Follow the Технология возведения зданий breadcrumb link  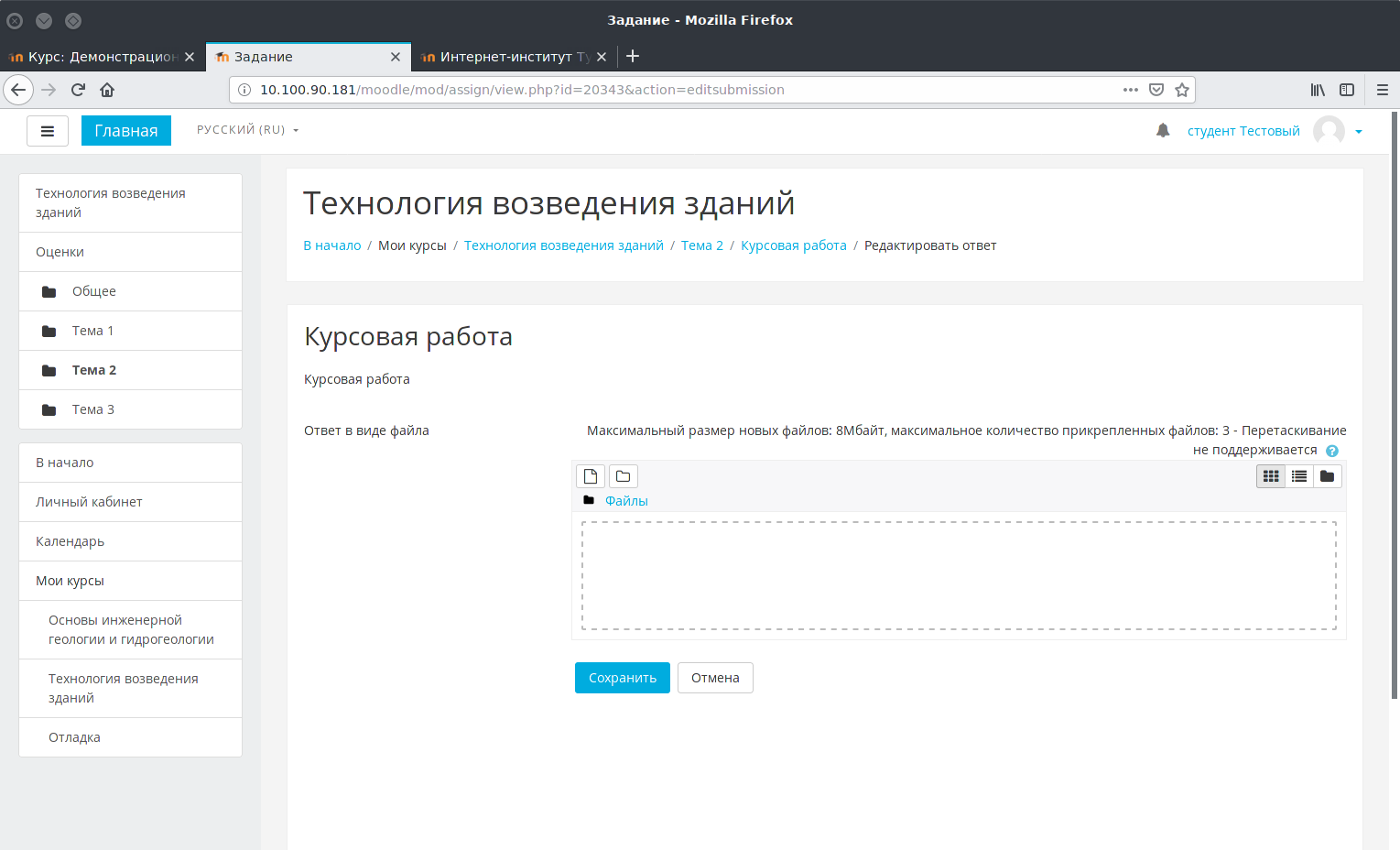pos(564,245)
